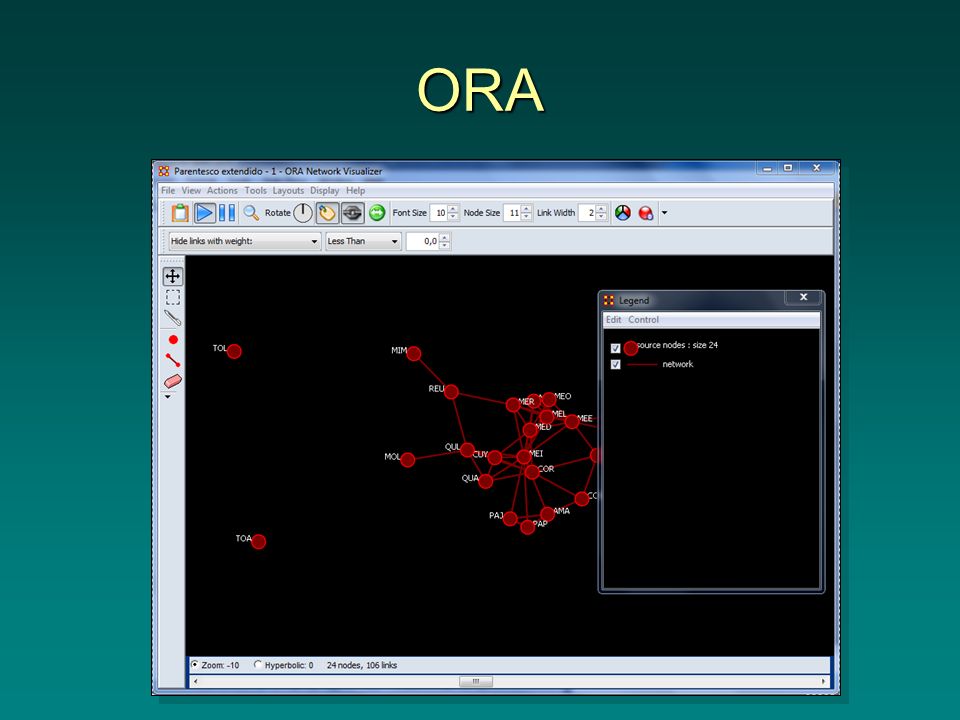Expand the toolbar overflow arrow
Image resolution: width=960 pixels, height=720 pixels.
pos(664,213)
